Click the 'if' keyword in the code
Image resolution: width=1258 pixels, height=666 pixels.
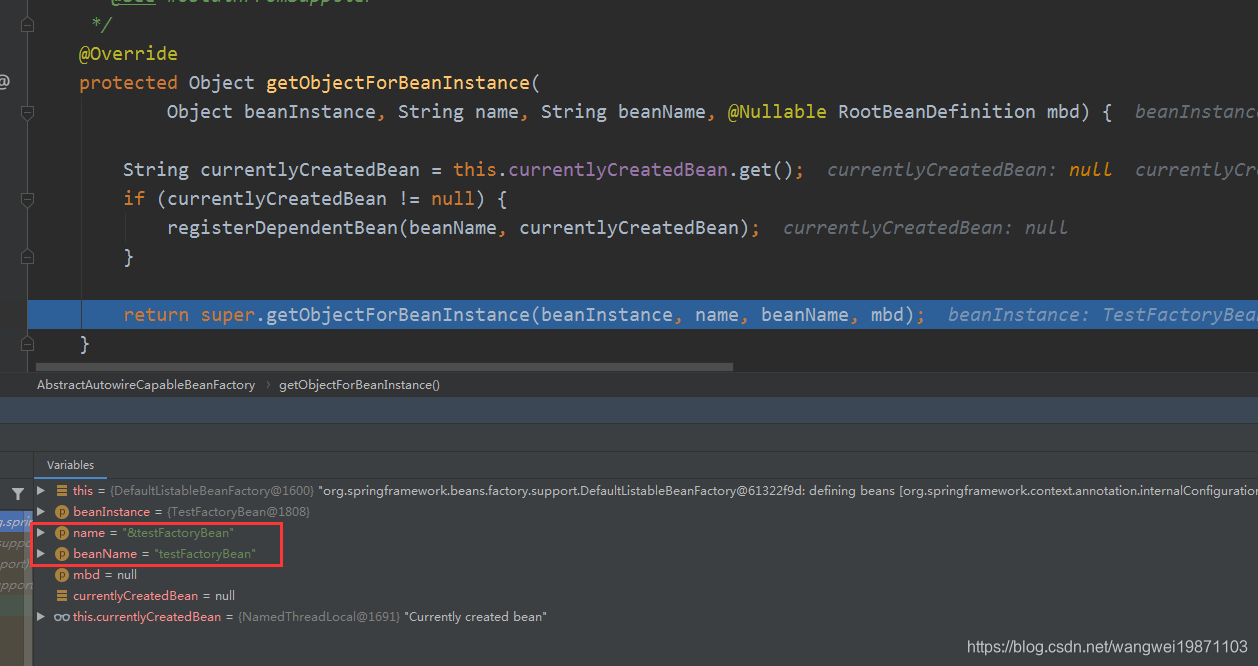point(134,199)
